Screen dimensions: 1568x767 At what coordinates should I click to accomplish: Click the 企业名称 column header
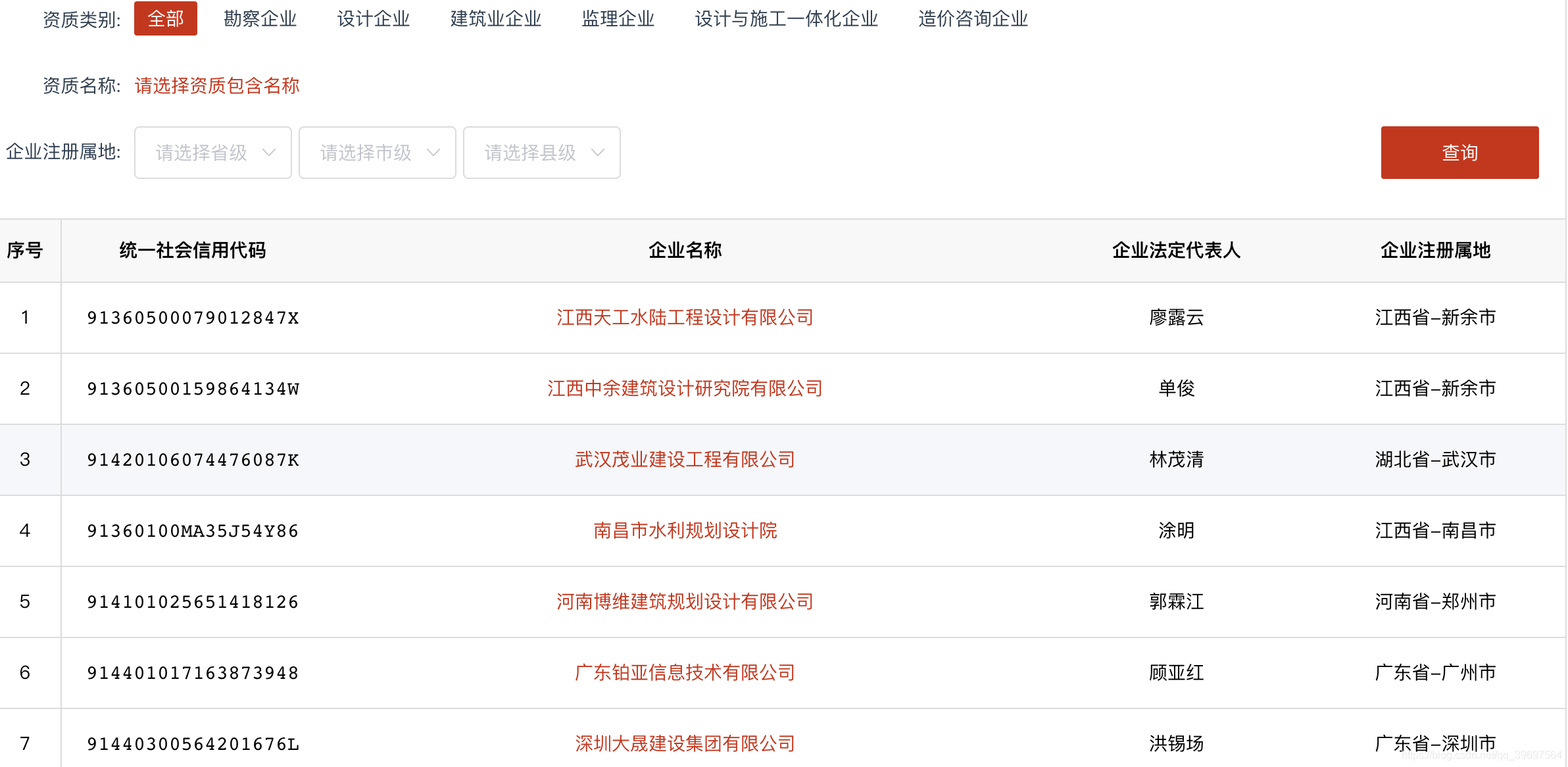[685, 251]
